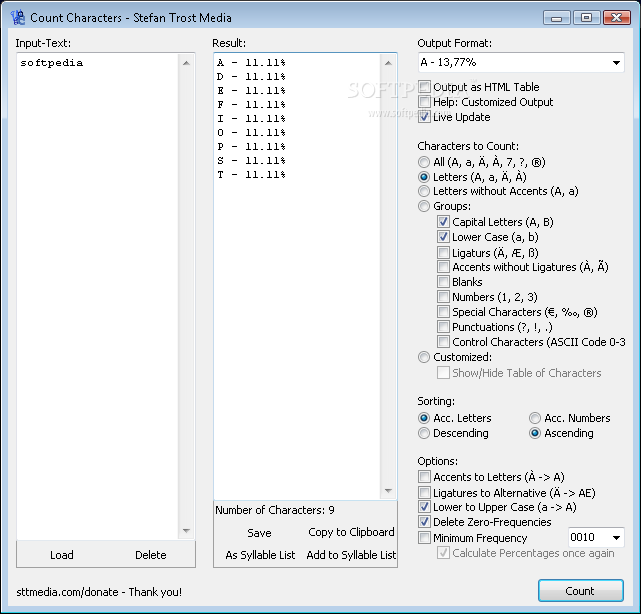Enable Numbers (1, 2, 3) checkbox

(443, 297)
